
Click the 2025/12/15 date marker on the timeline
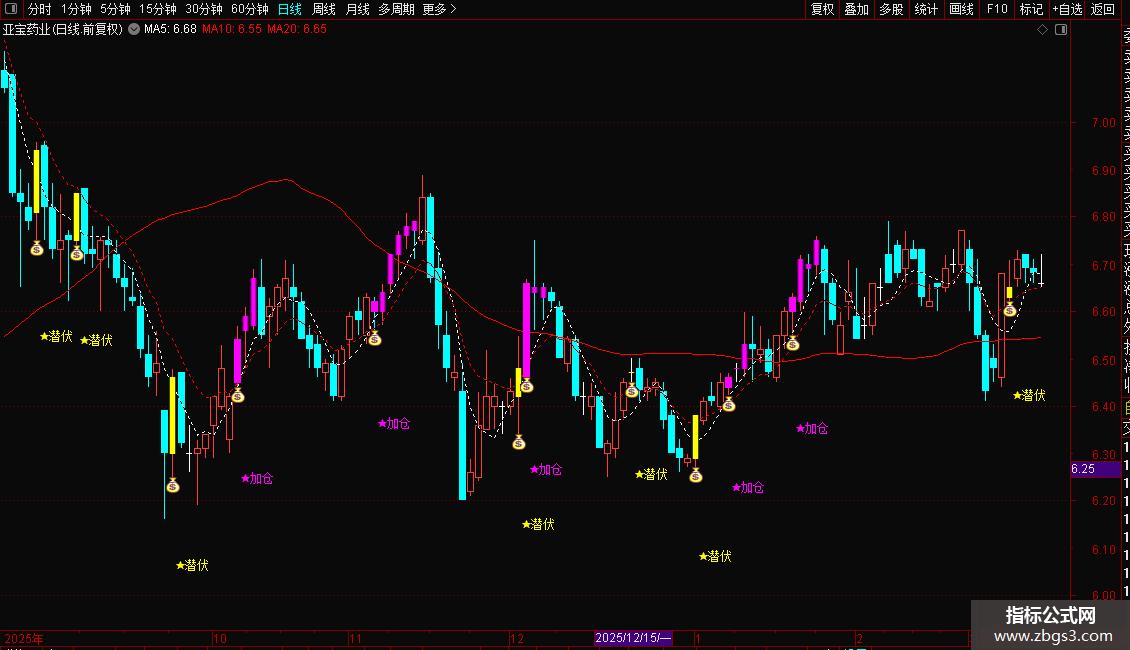pyautogui.click(x=633, y=638)
